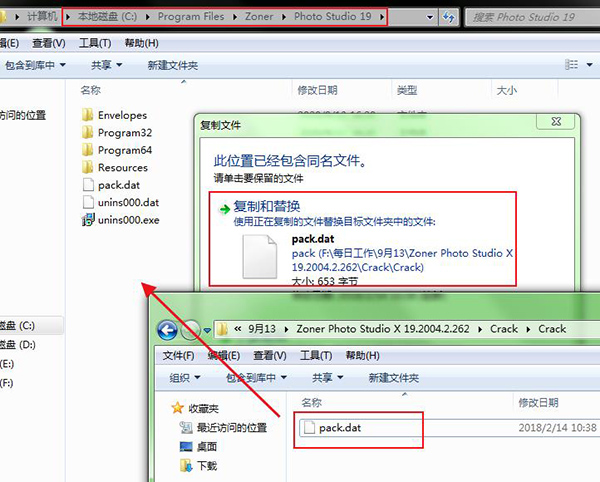Select the unins000.dat file icon
The width and height of the screenshot is (600, 482).
(x=88, y=202)
